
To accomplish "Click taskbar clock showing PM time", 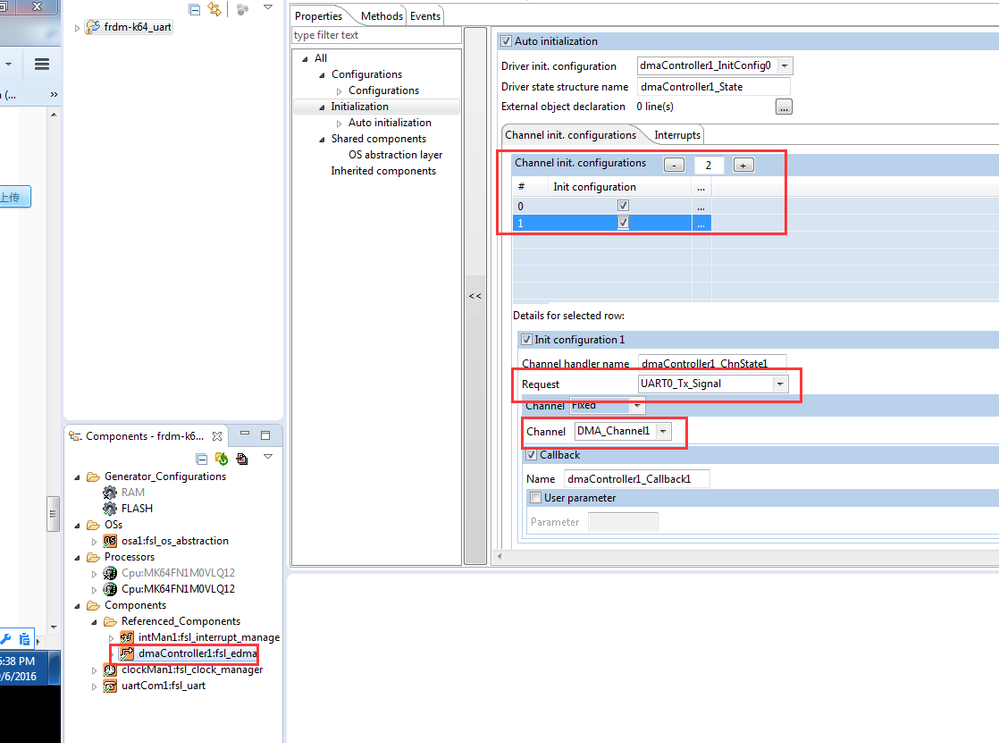I will (18, 661).
